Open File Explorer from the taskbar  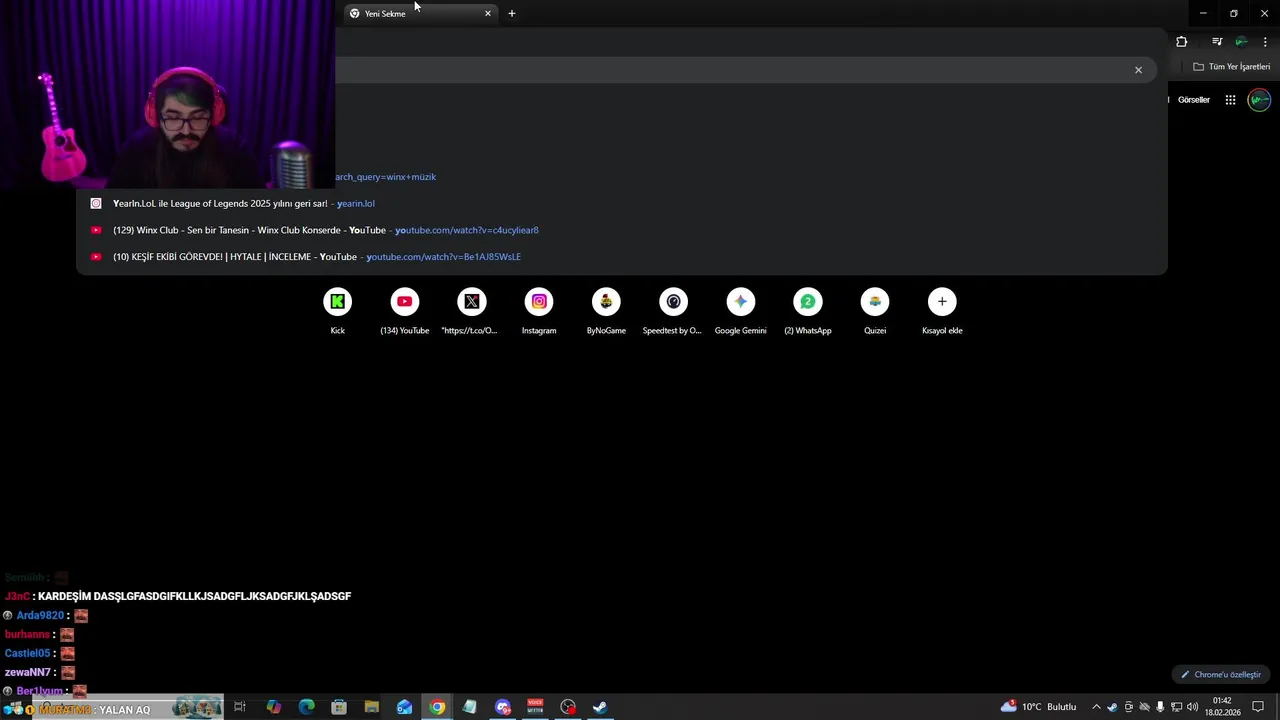click(372, 707)
